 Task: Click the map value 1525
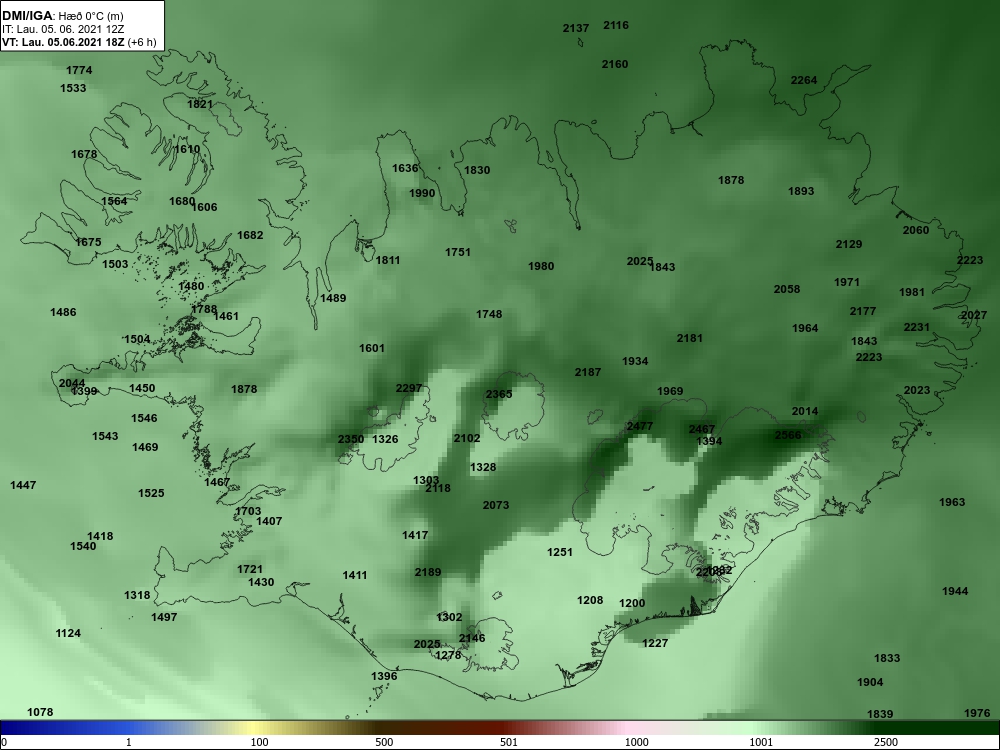click(x=151, y=493)
